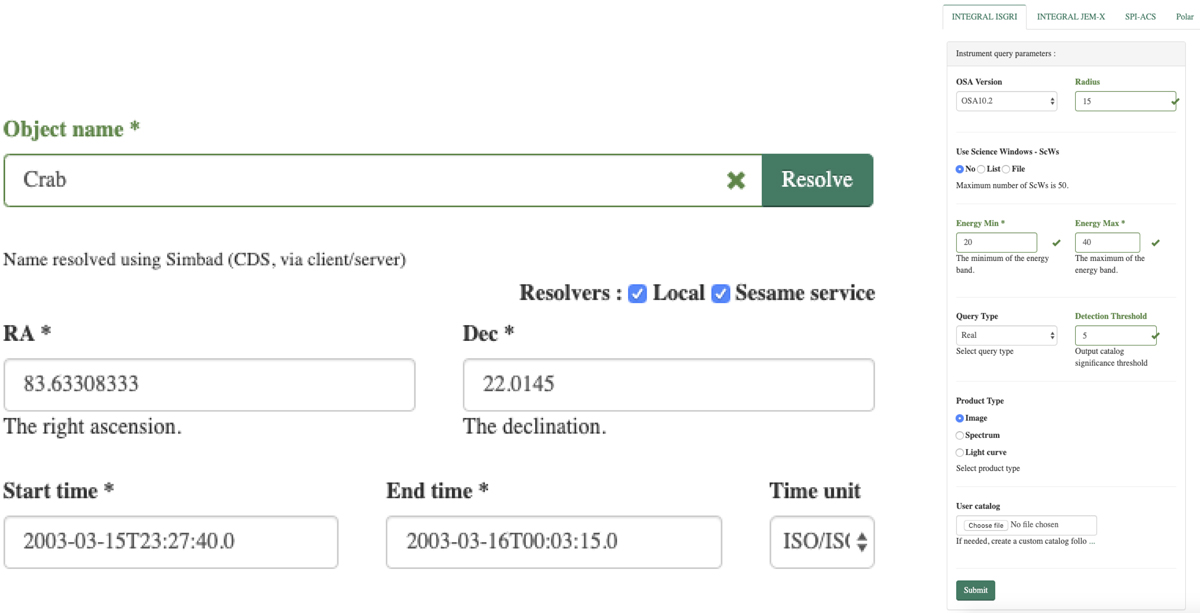
Task: Expand the OSA Version dropdown
Action: (x=1006, y=101)
